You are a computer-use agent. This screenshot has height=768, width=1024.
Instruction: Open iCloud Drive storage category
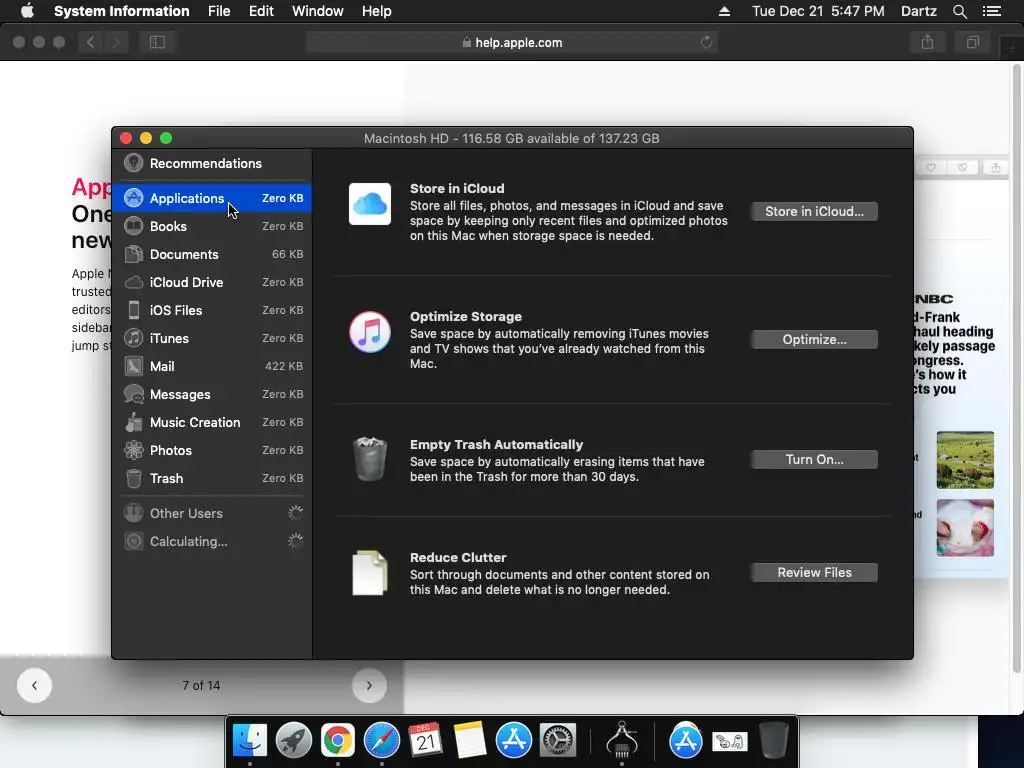coord(212,282)
